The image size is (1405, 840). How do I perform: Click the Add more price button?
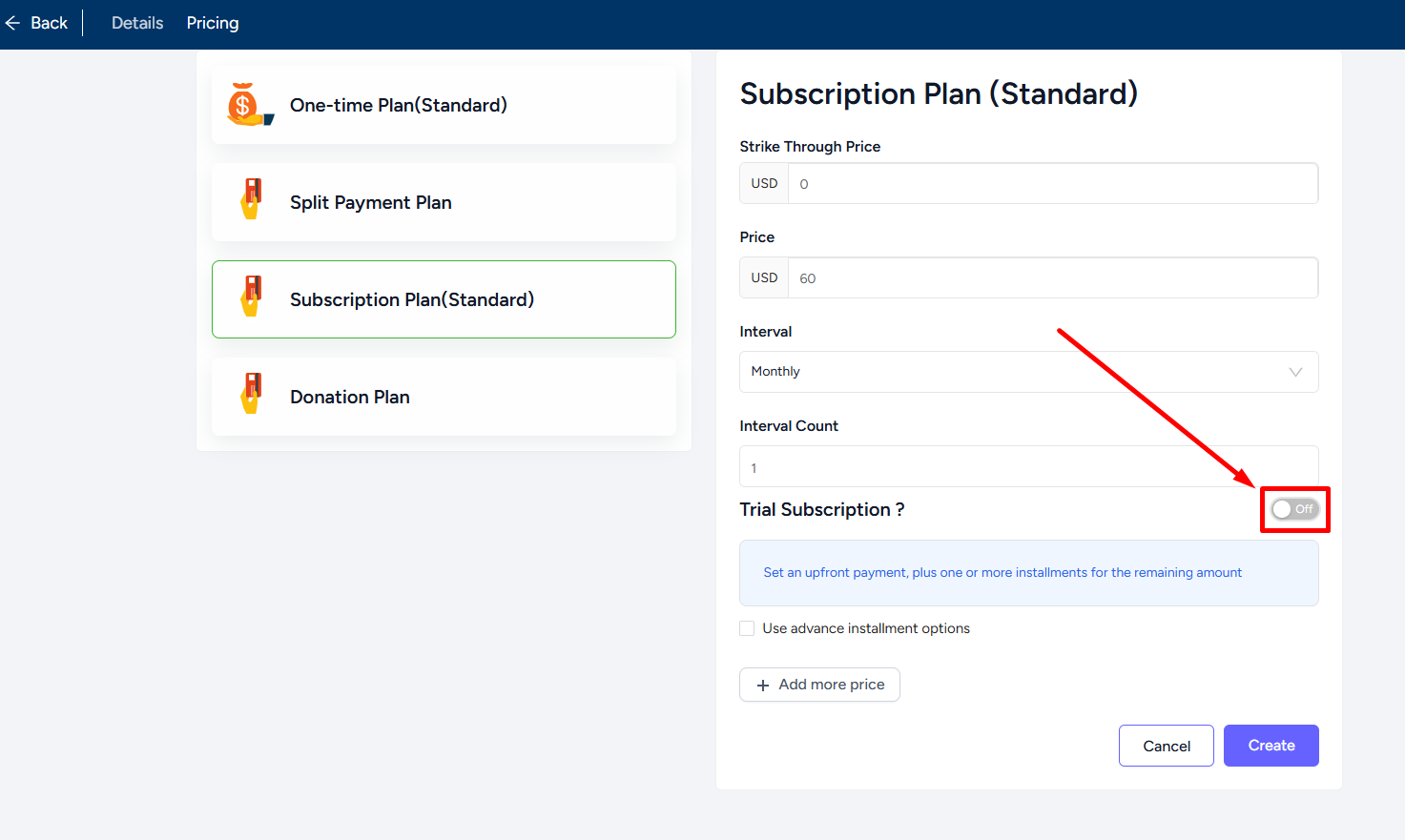click(819, 685)
